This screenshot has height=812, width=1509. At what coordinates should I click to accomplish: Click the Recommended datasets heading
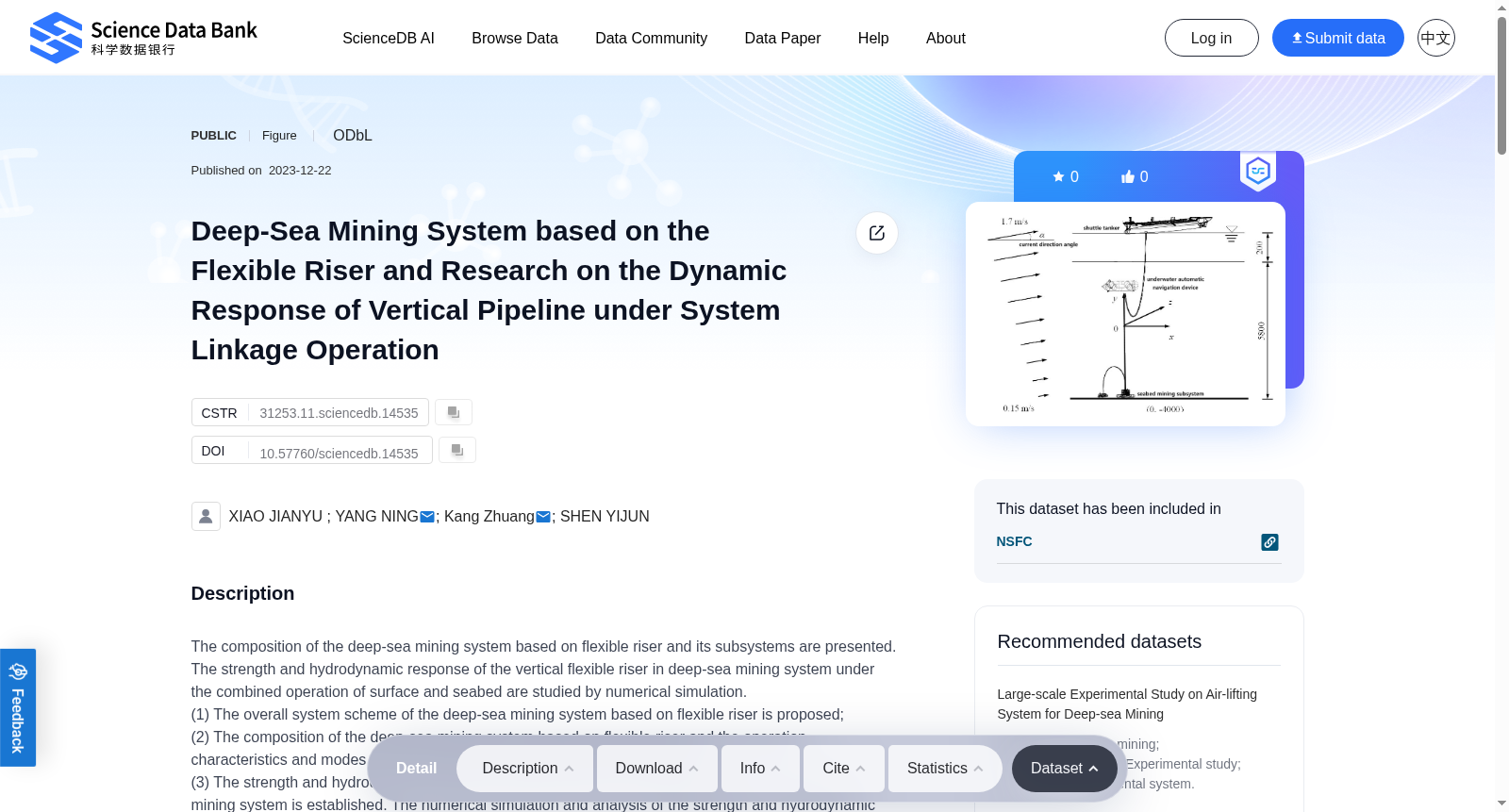(1099, 641)
